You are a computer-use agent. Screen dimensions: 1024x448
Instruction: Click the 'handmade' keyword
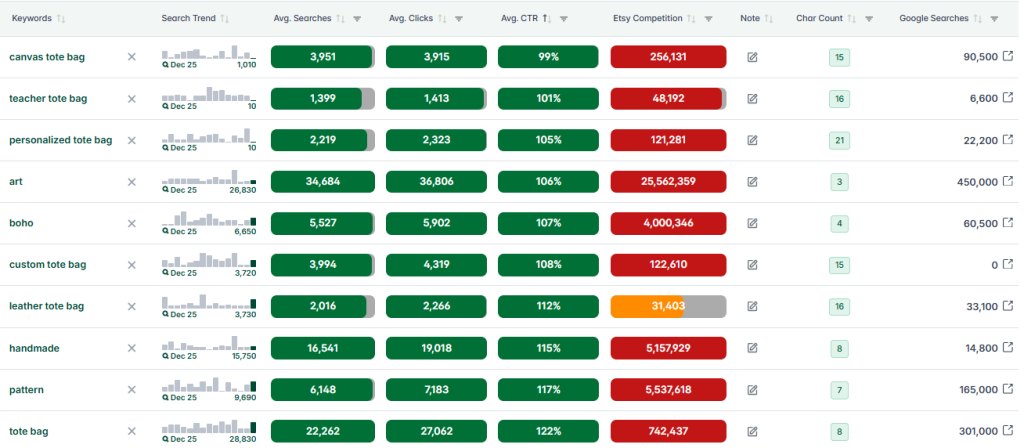pyautogui.click(x=34, y=348)
